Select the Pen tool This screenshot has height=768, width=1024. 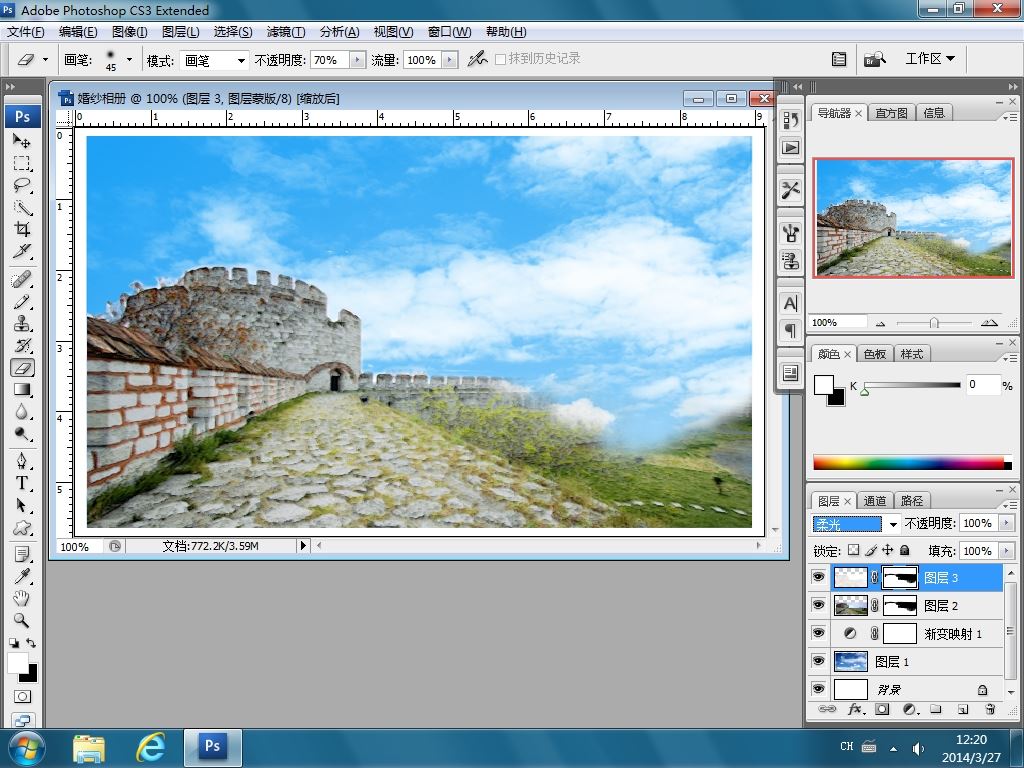pos(22,462)
